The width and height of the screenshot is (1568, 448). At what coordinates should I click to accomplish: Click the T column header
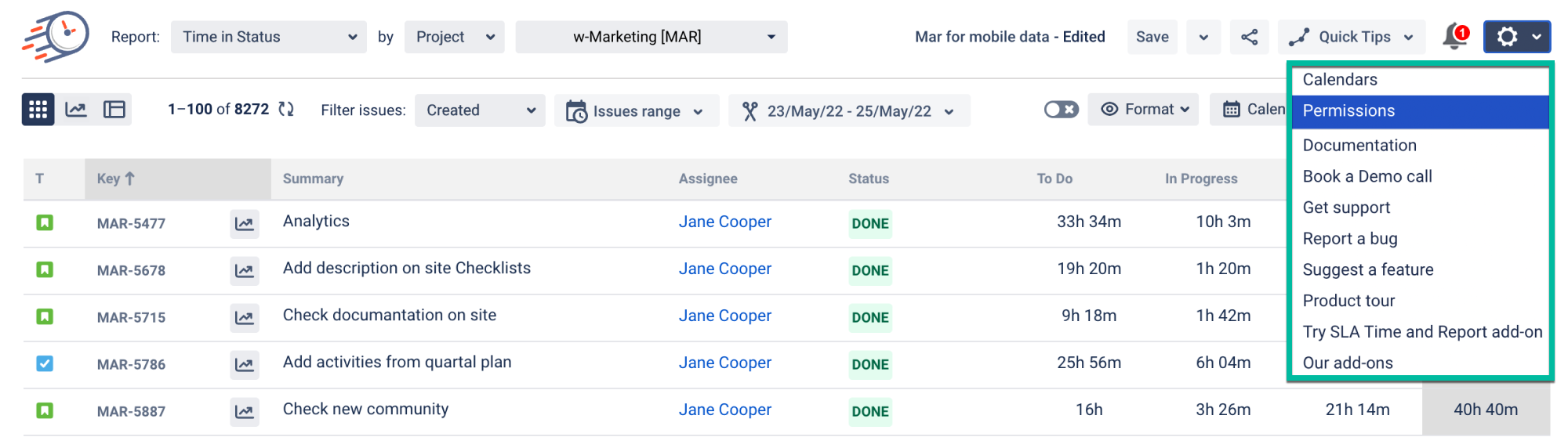click(x=39, y=179)
